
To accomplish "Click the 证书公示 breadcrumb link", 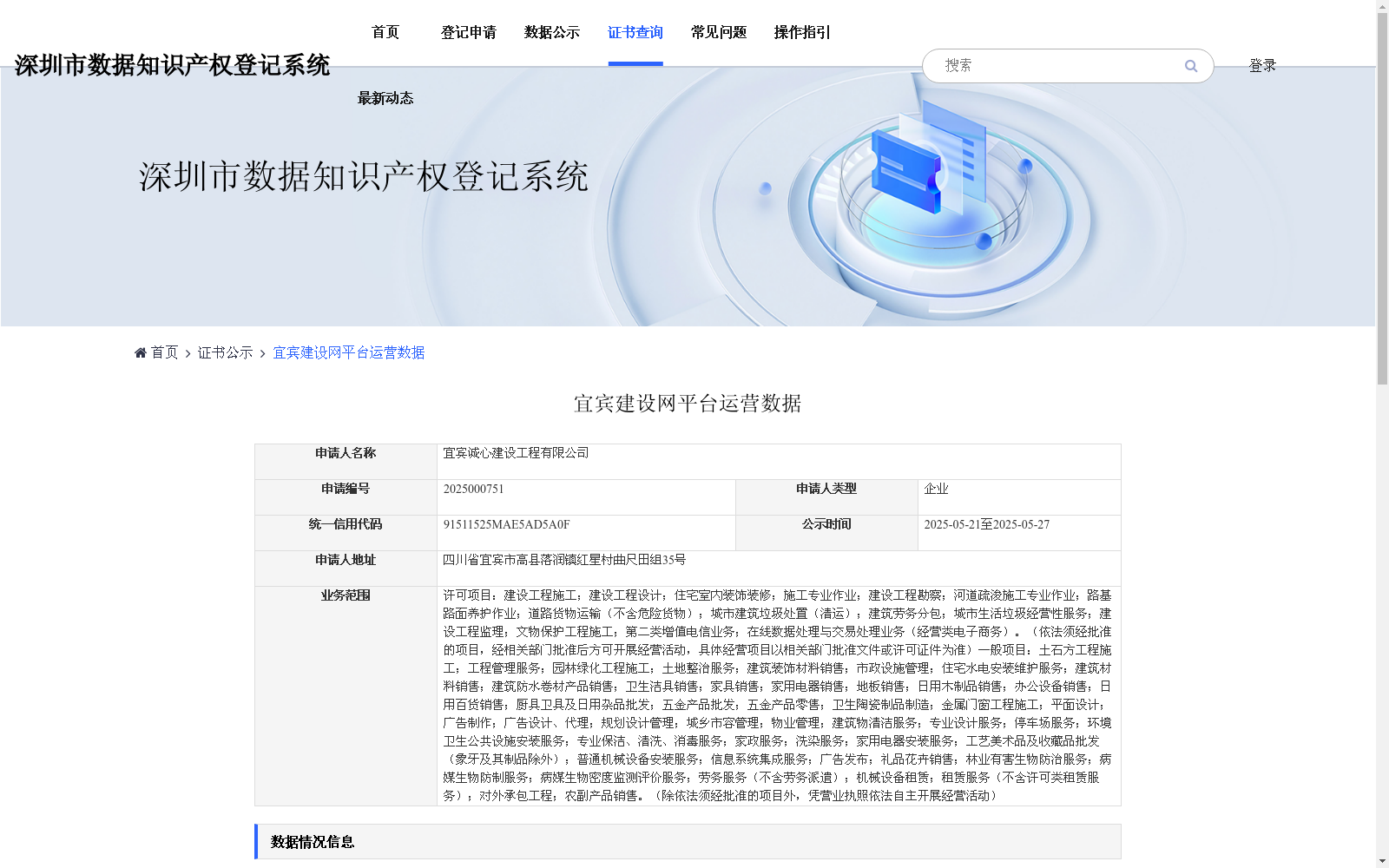I will pyautogui.click(x=226, y=352).
